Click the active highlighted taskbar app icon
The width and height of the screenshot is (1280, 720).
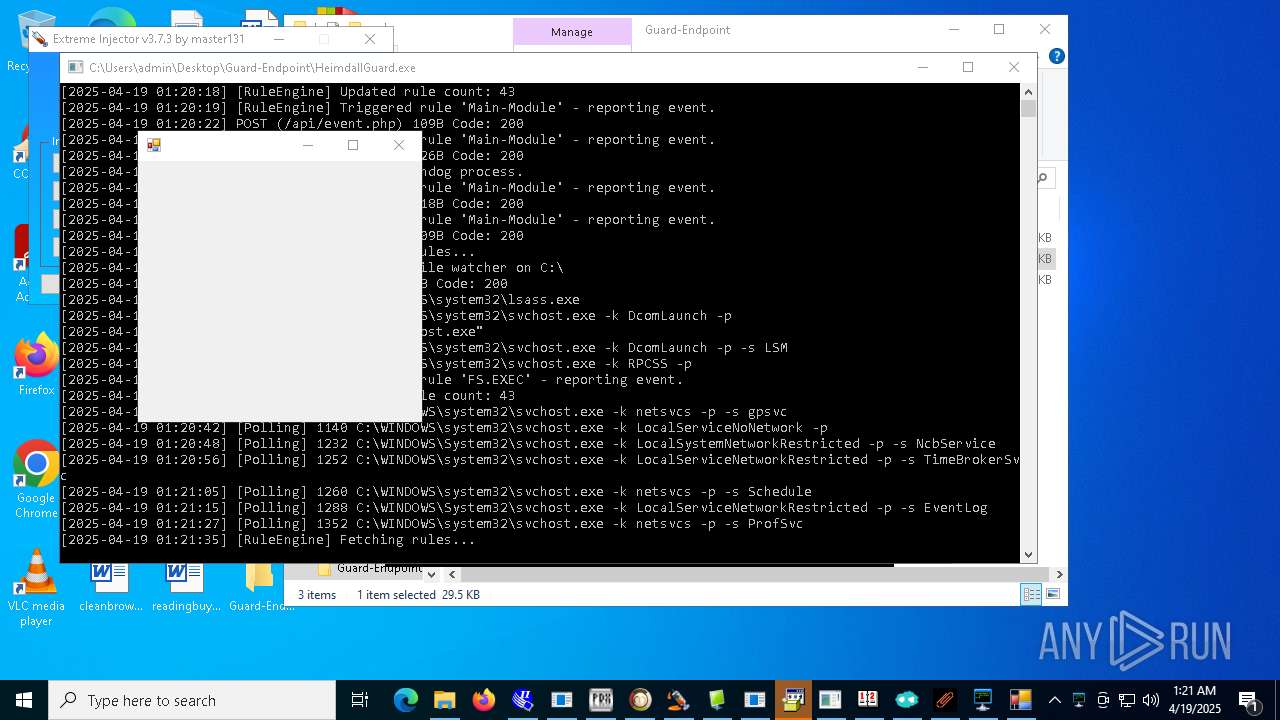[794, 700]
